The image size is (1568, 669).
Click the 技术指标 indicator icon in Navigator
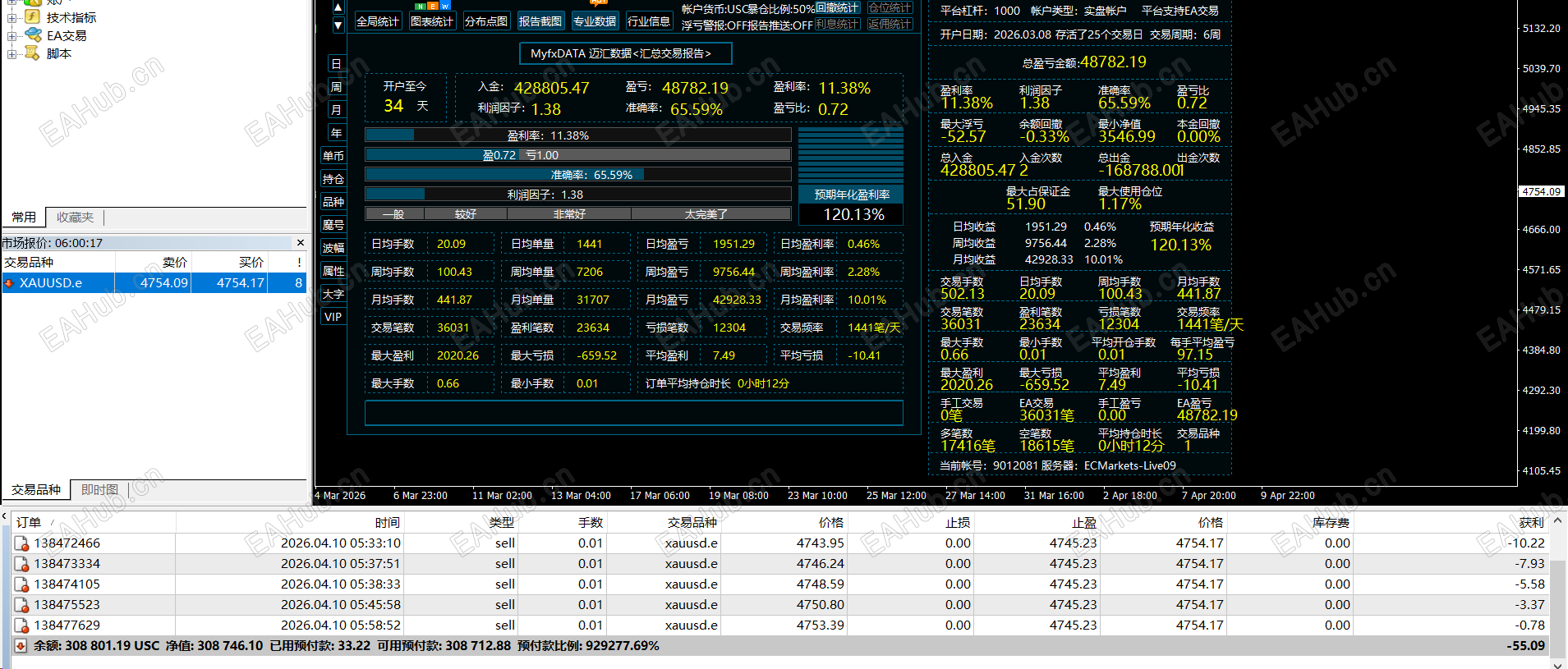point(33,16)
